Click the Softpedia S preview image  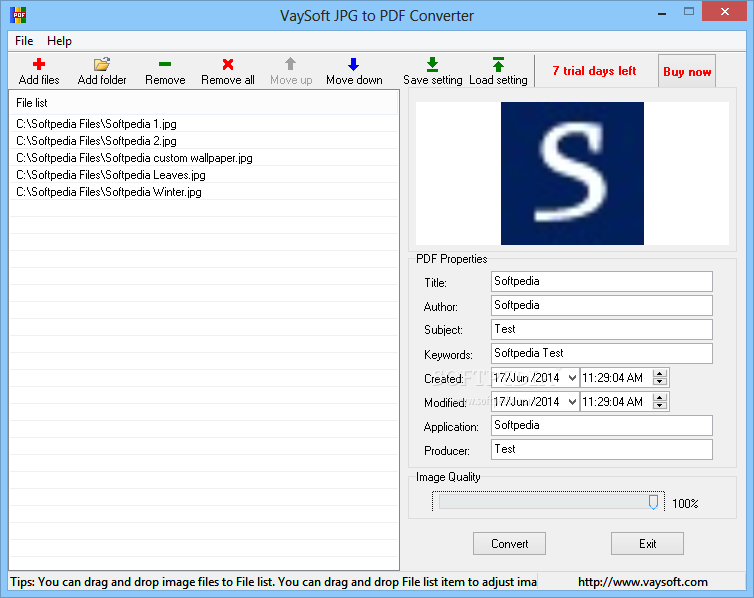point(572,173)
